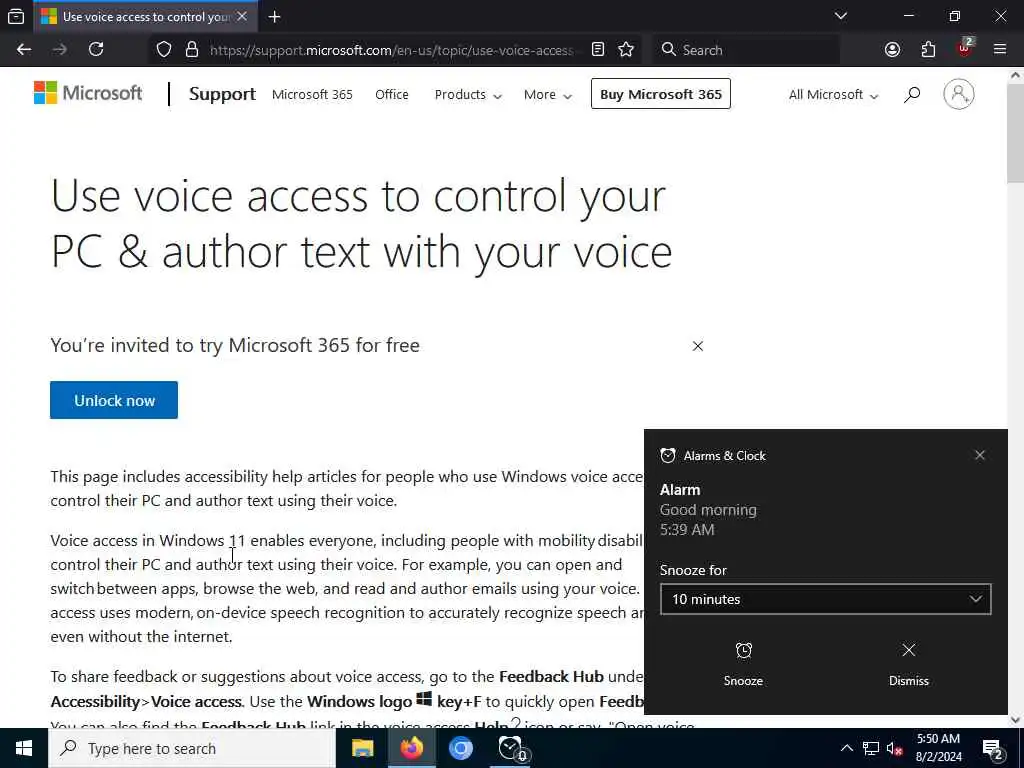The height and width of the screenshot is (768, 1024).
Task: Click the scrollbar down arrow
Action: [x=1015, y=720]
